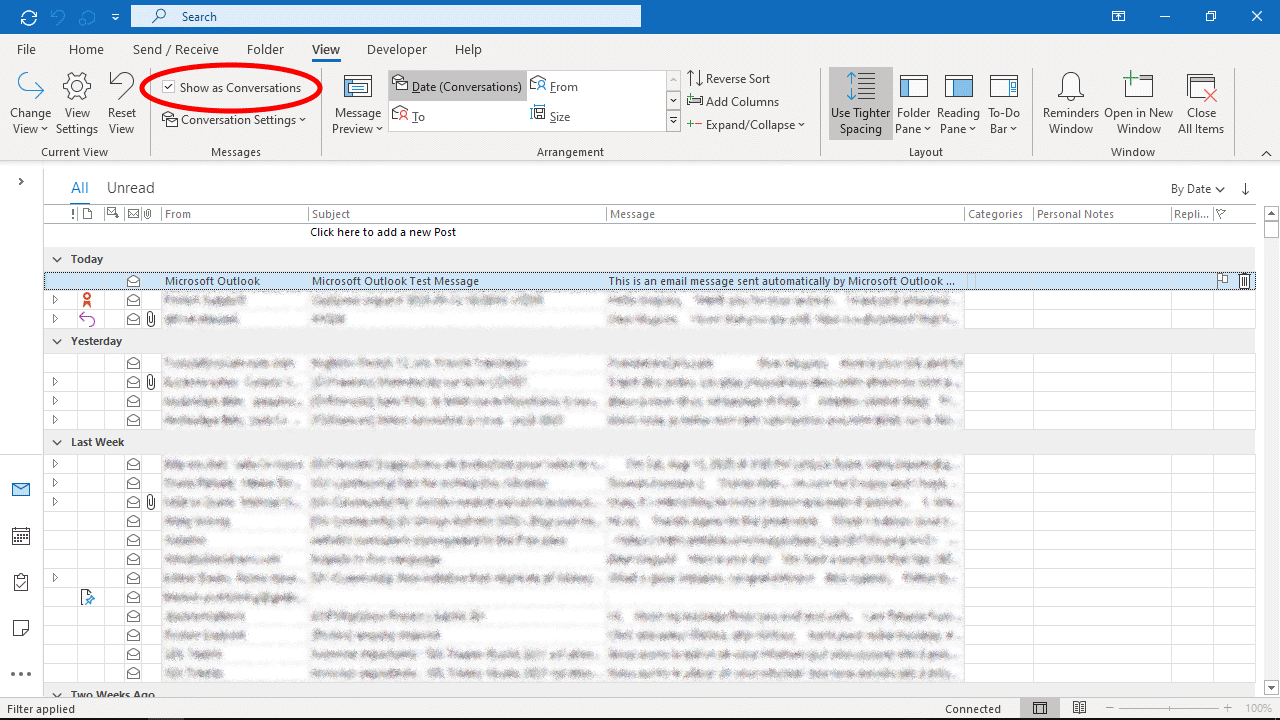Collapse the Last Week group
This screenshot has height=720, width=1280.
[x=57, y=442]
